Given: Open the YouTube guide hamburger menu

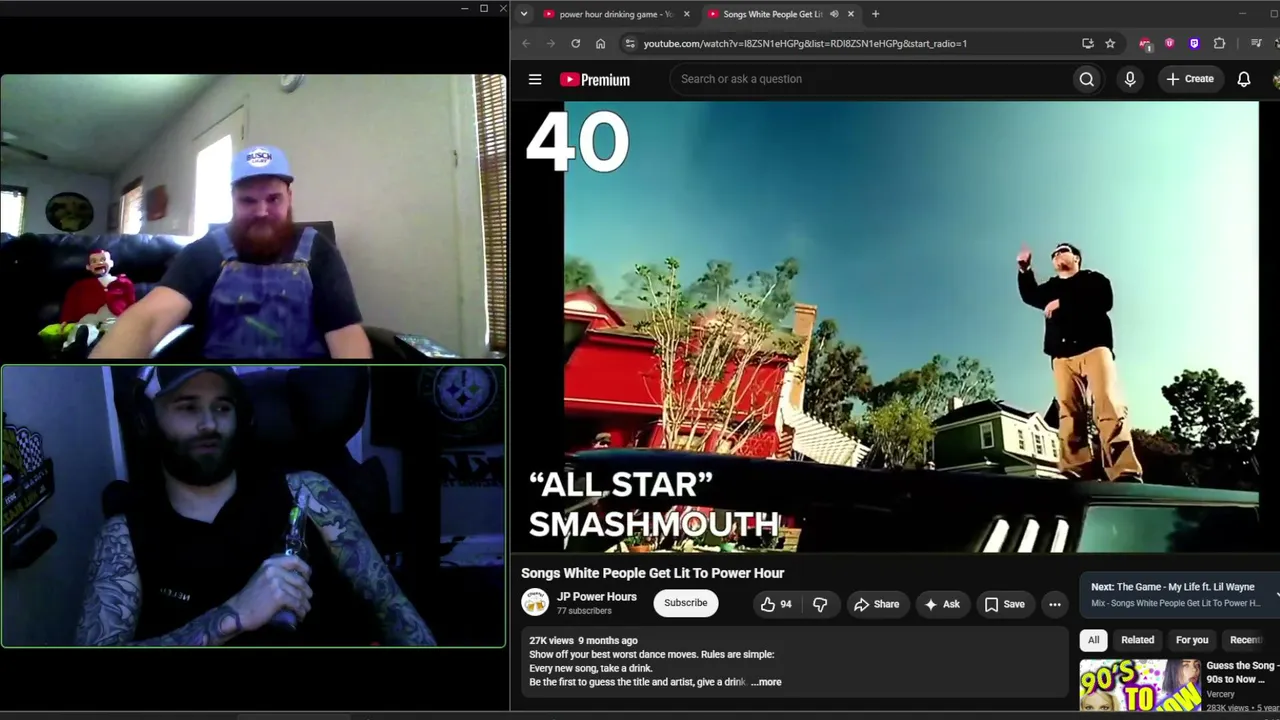Looking at the screenshot, I should point(535,79).
